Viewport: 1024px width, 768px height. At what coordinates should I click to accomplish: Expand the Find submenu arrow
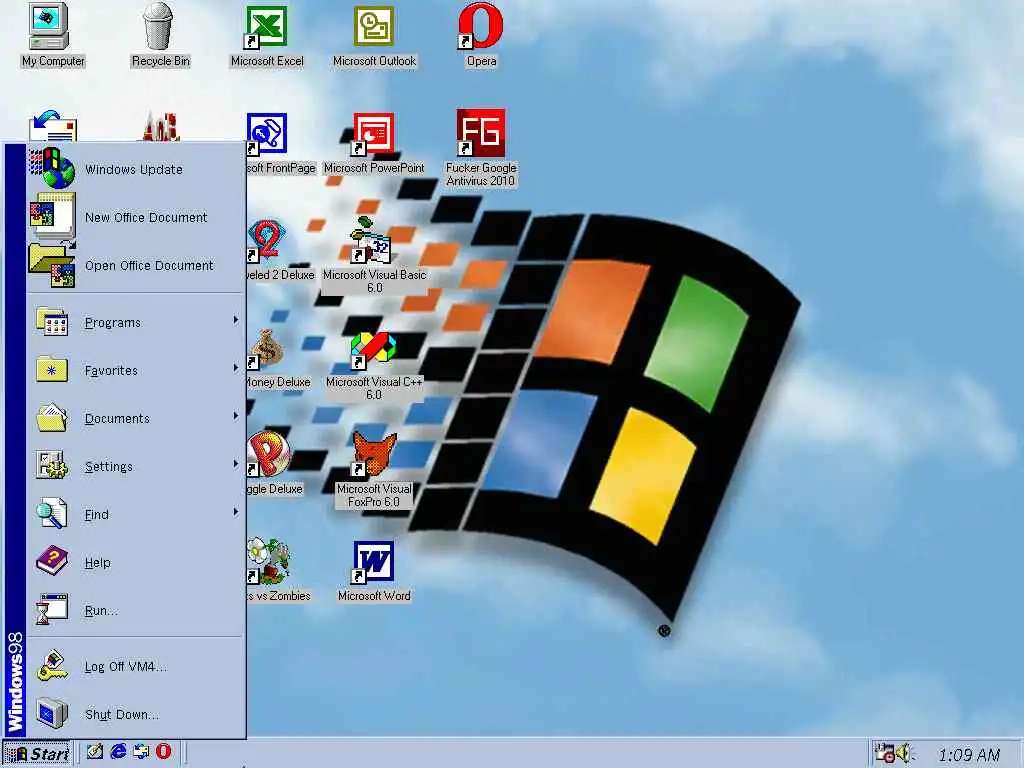tap(236, 512)
